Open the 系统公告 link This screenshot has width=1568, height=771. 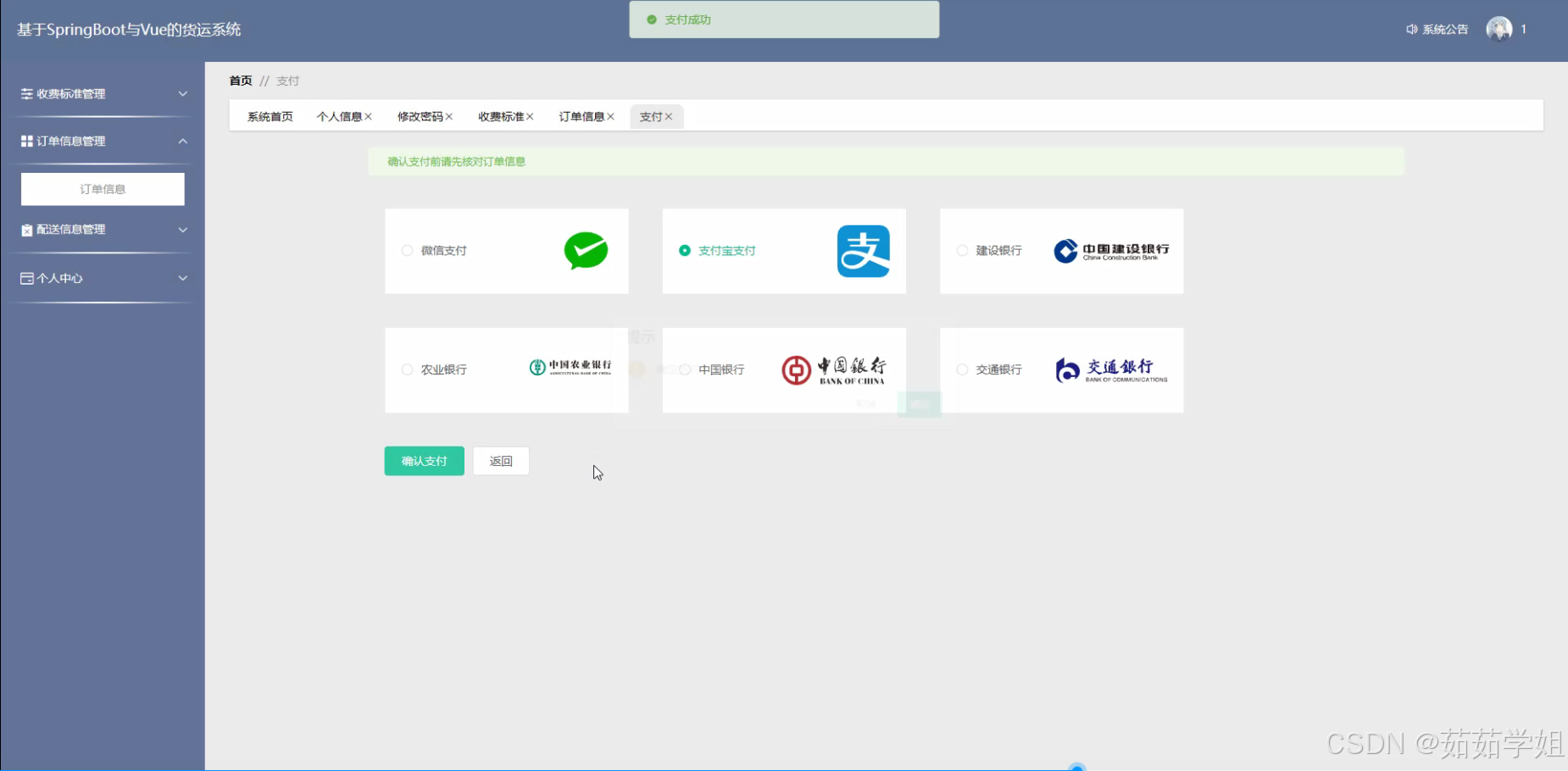pyautogui.click(x=1445, y=30)
